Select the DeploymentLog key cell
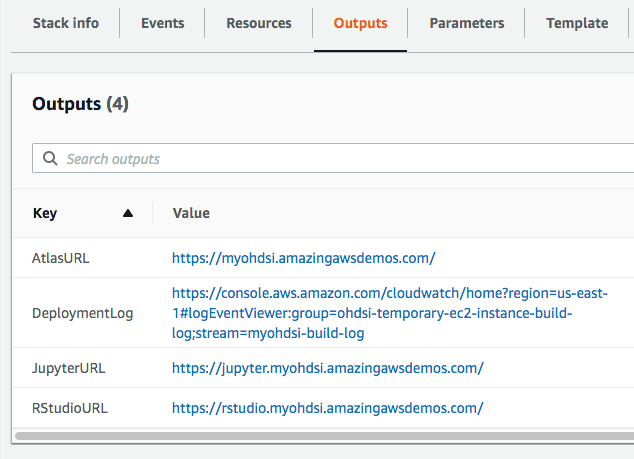The height and width of the screenshot is (459, 634). tap(82, 313)
